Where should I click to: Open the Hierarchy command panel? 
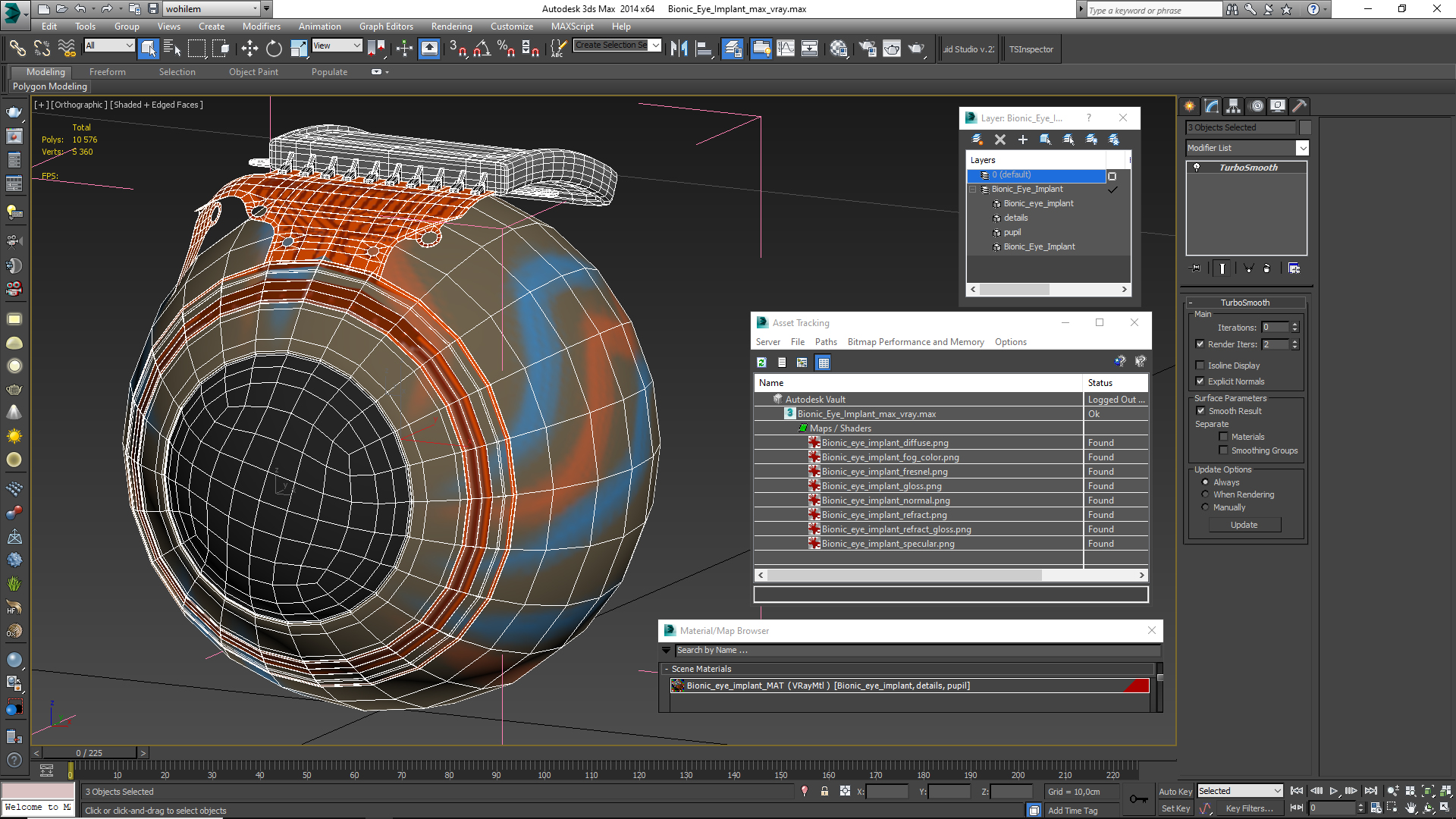pyautogui.click(x=1234, y=106)
